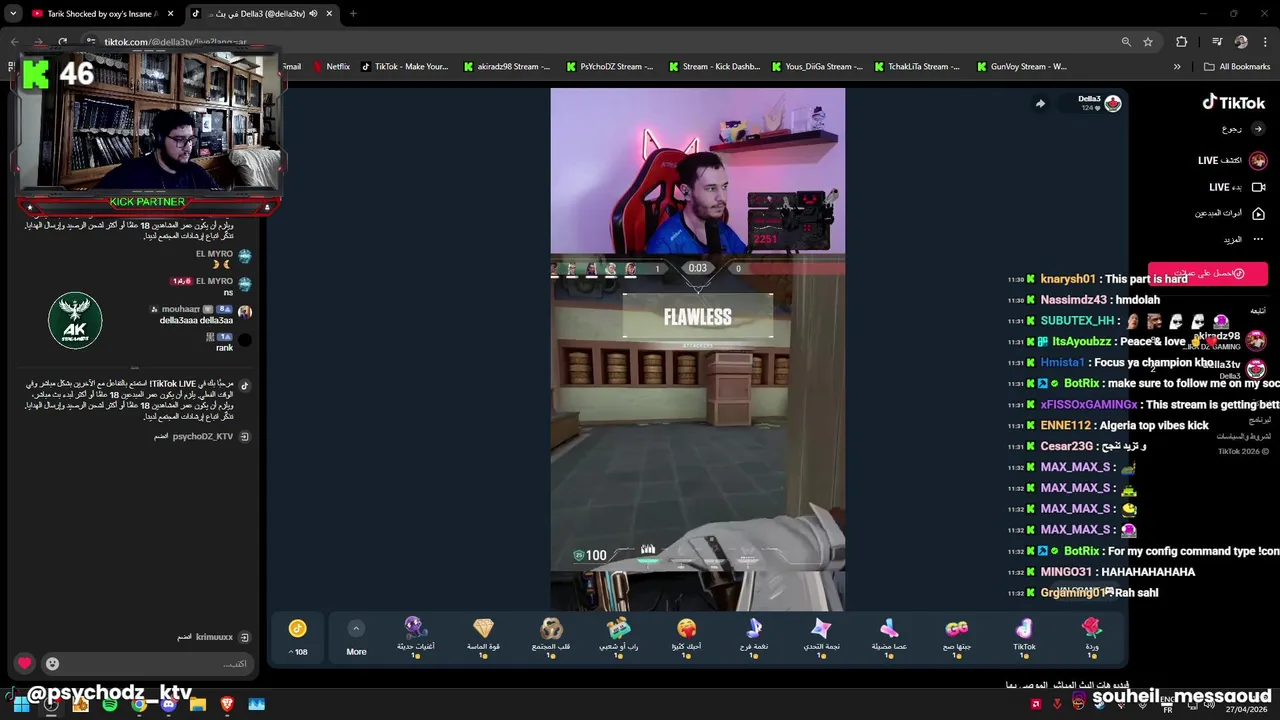Click username ENNE112 in chat
1280x720 pixels.
pos(1065,425)
